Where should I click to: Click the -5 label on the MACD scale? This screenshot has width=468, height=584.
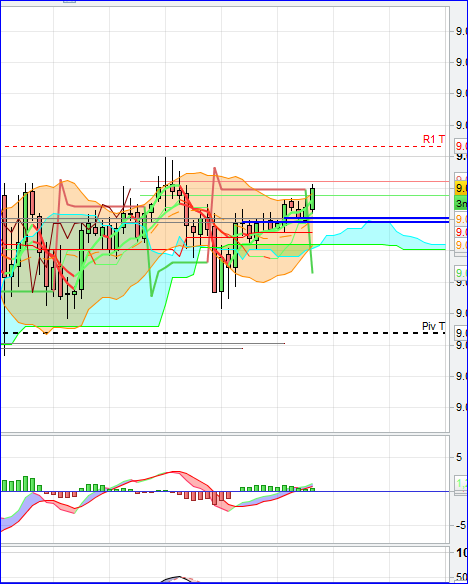[x=461, y=526]
